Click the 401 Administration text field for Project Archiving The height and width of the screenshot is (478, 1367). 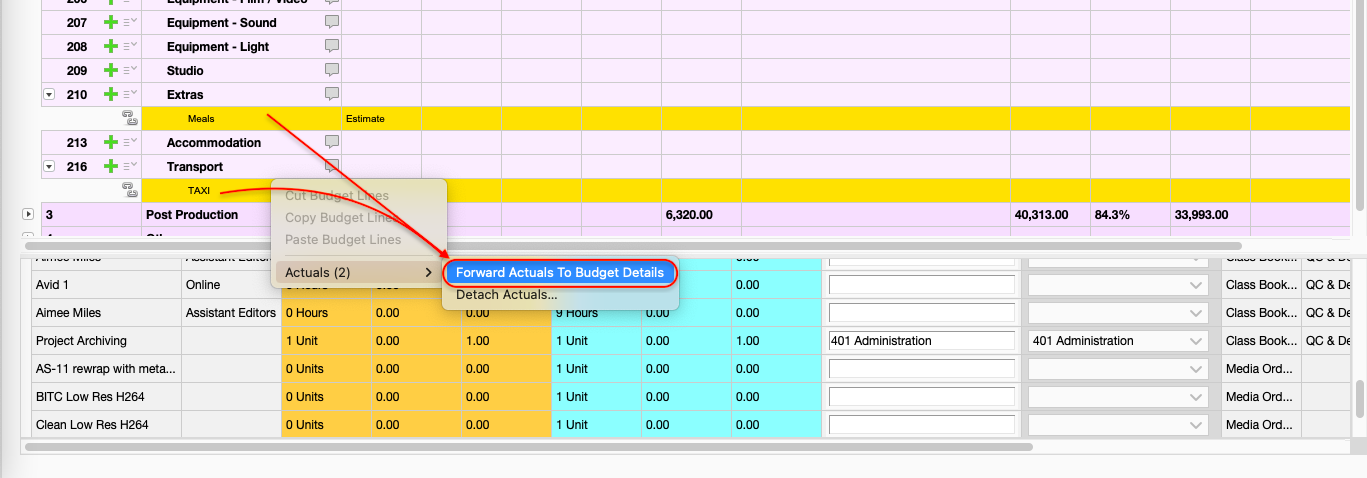click(921, 341)
